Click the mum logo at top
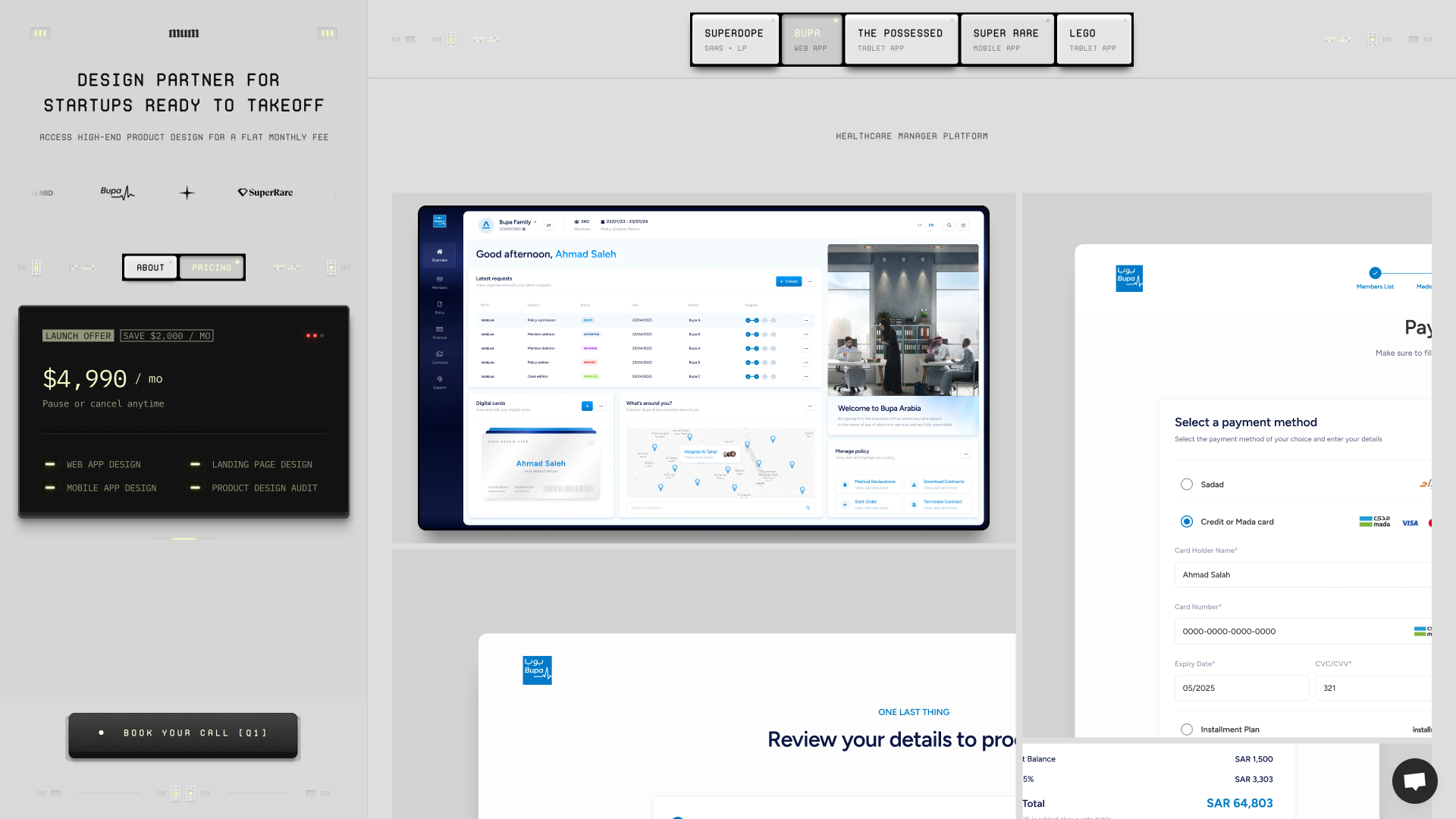The image size is (1456, 819). [184, 33]
